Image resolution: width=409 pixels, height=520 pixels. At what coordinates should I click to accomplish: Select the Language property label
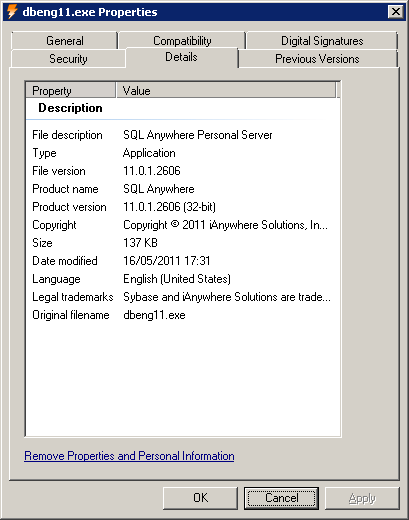click(x=56, y=279)
